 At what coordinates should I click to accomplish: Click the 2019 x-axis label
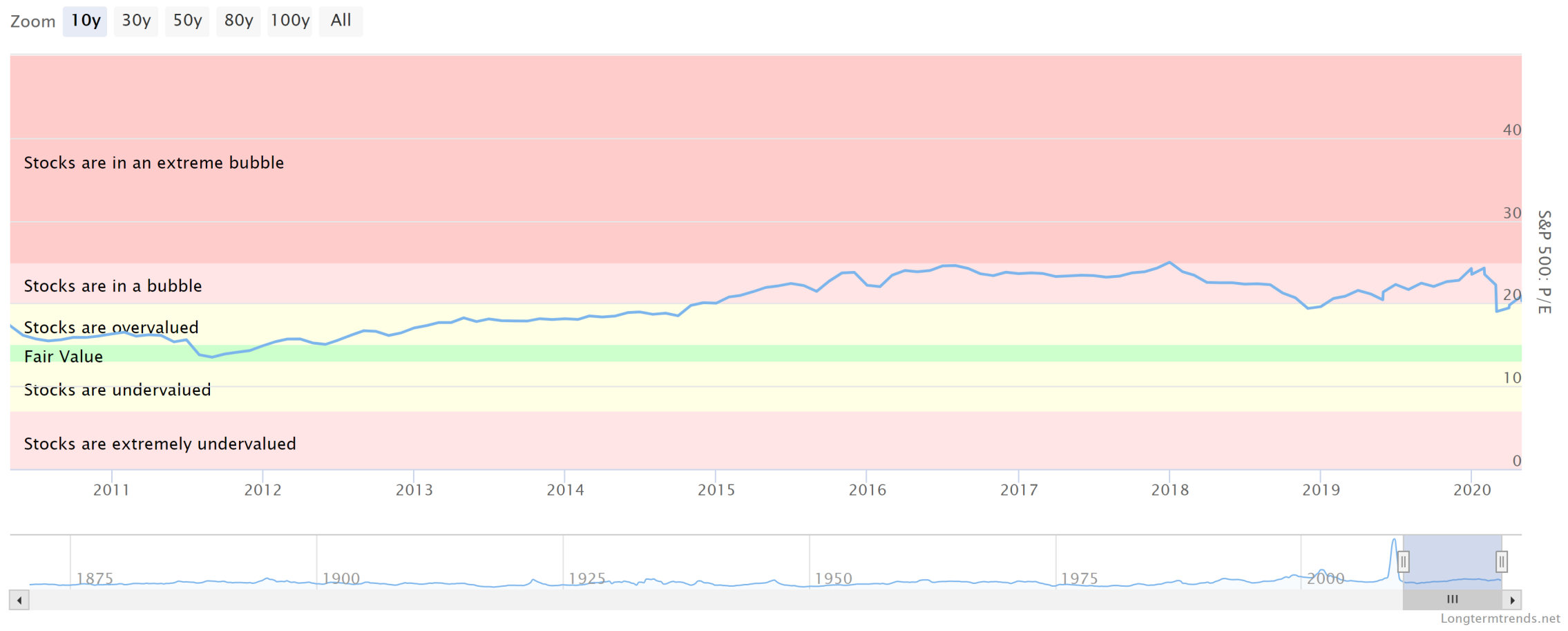pos(1321,490)
